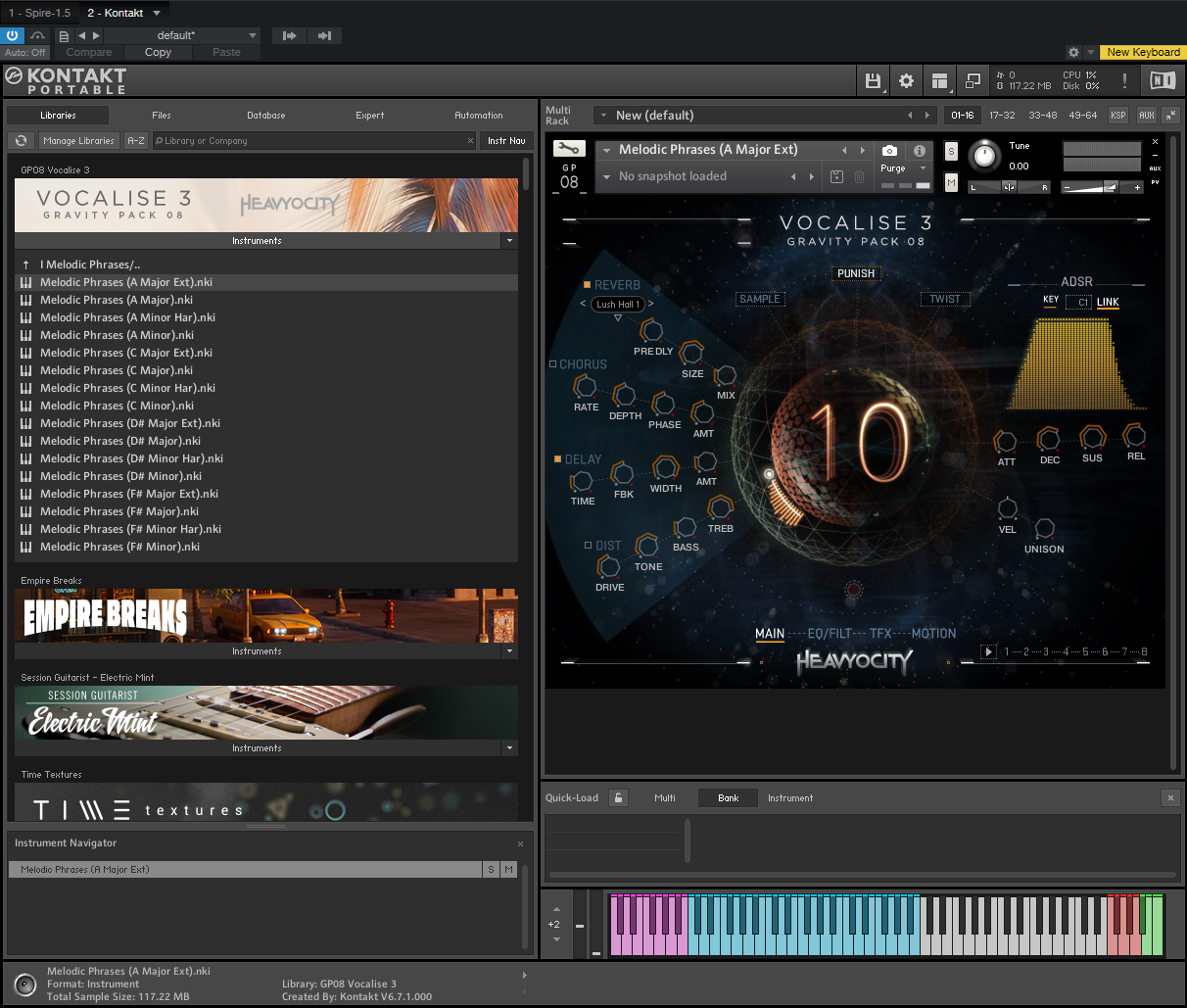Click Library or Company search field
The image size is (1187, 1008).
[x=313, y=141]
